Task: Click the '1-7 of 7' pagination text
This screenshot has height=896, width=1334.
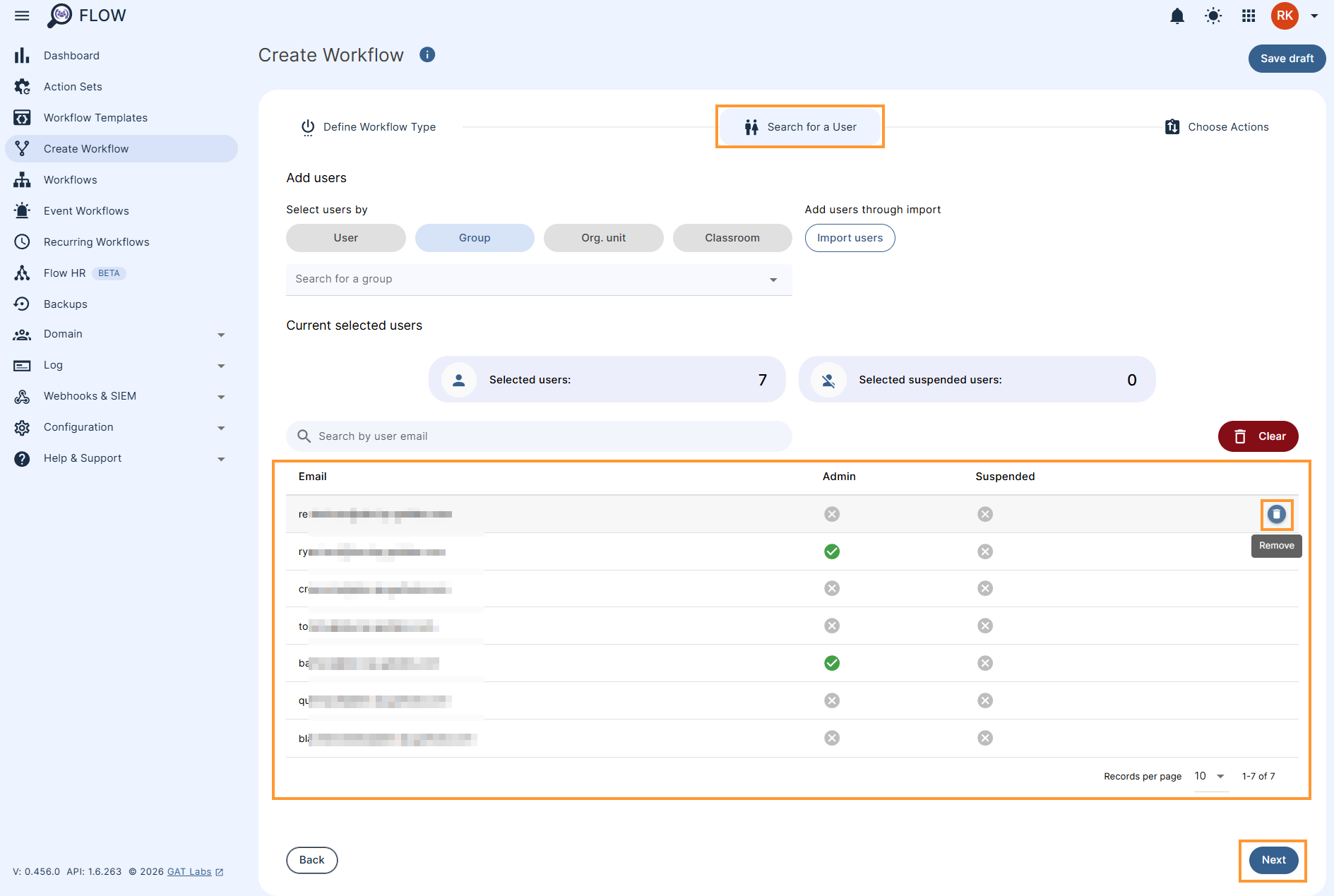Action: pos(1258,776)
